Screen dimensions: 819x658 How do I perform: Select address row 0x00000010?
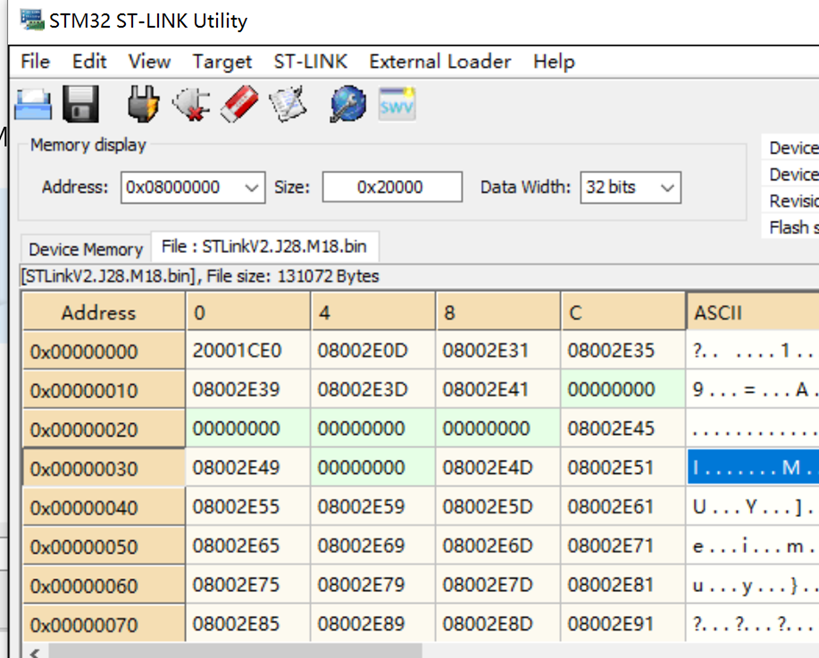pos(103,390)
